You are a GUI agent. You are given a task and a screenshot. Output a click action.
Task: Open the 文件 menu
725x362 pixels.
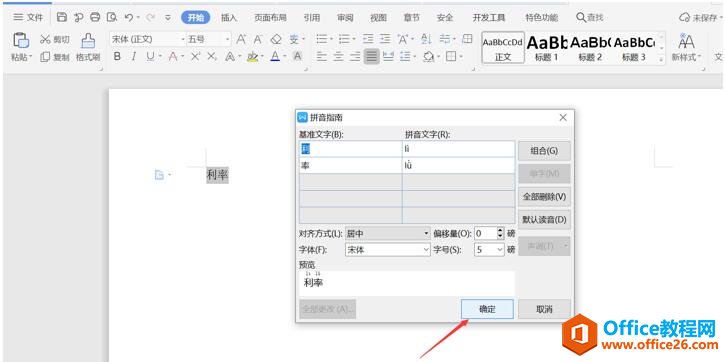pyautogui.click(x=28, y=18)
